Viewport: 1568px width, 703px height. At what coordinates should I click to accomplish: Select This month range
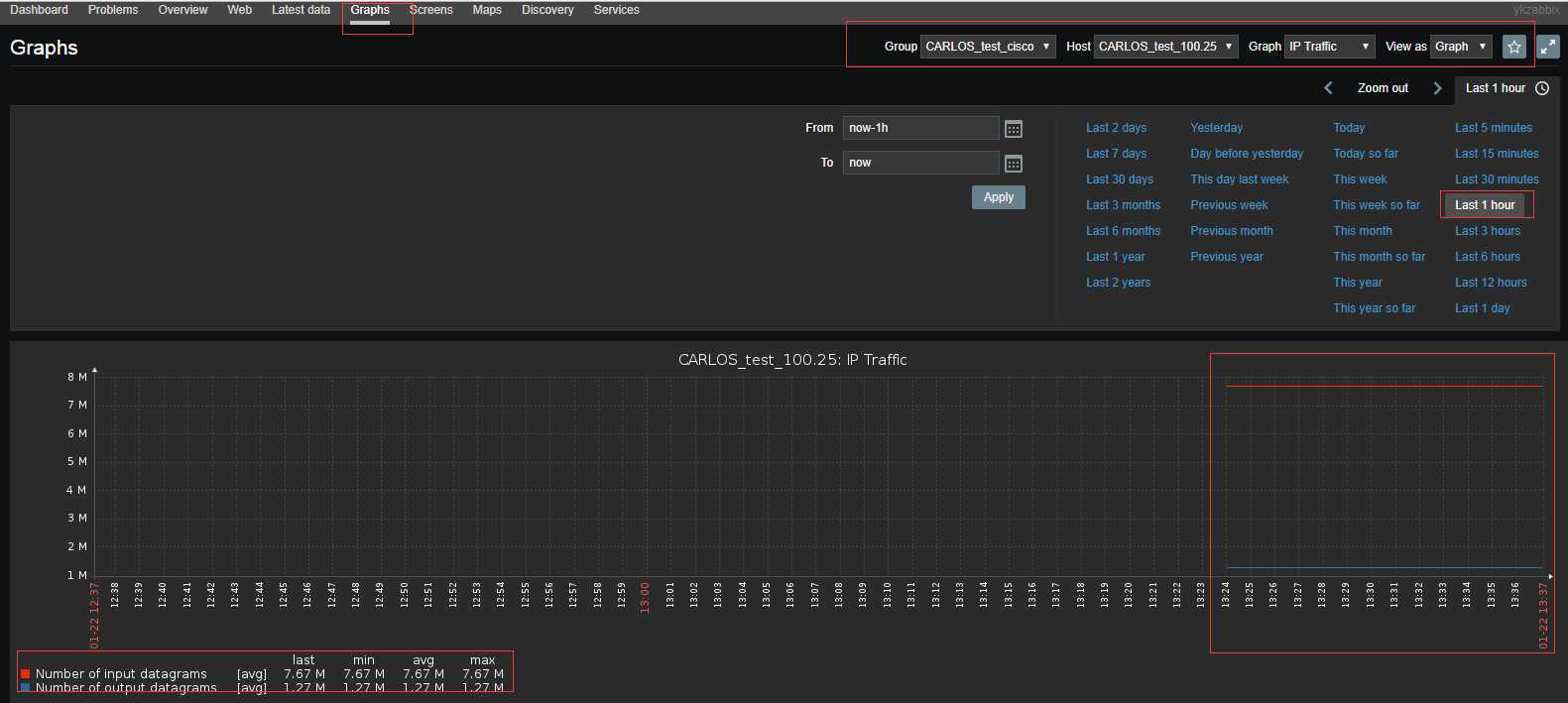pos(1363,231)
